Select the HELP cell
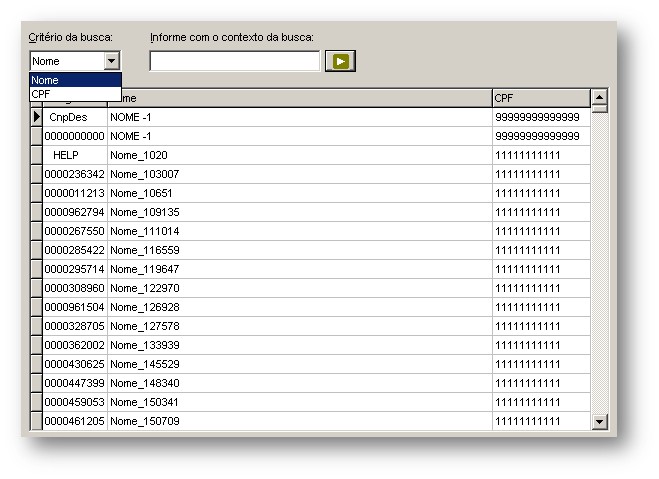Screen dimensions: 659x479 coord(75,155)
